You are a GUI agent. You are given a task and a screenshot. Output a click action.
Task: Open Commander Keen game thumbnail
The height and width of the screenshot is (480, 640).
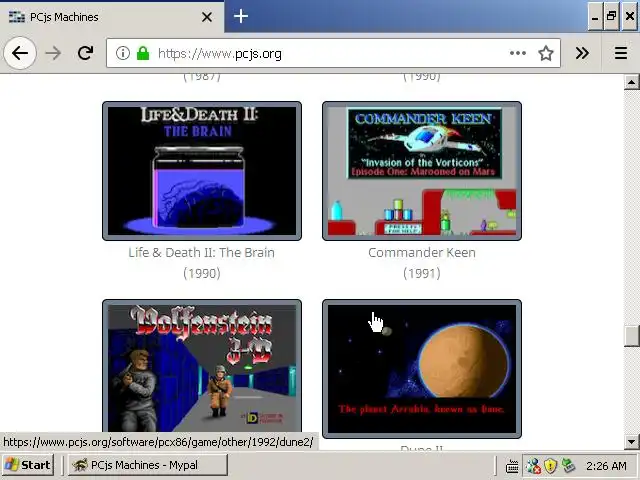point(422,171)
